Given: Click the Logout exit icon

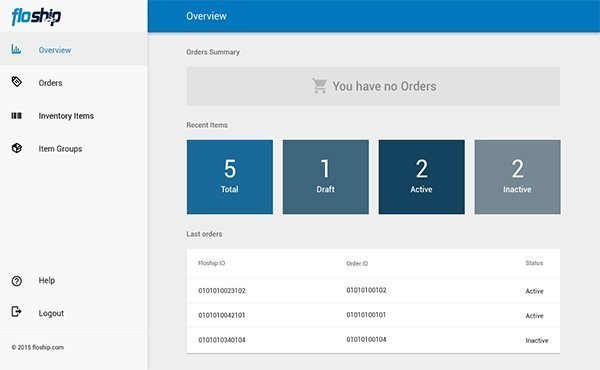Looking at the screenshot, I should click(16, 312).
